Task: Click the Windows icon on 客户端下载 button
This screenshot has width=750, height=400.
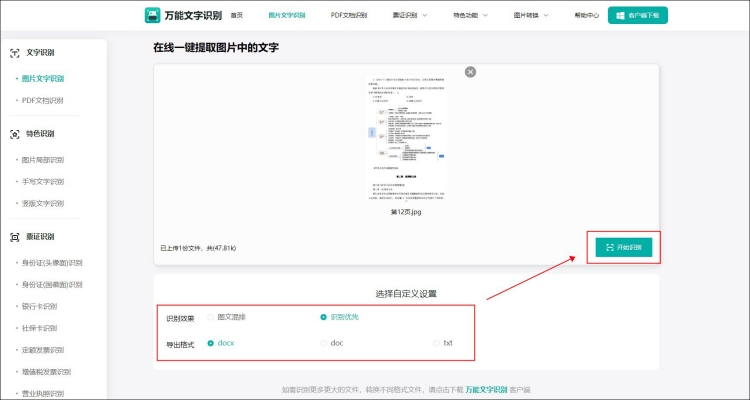Action: 621,16
